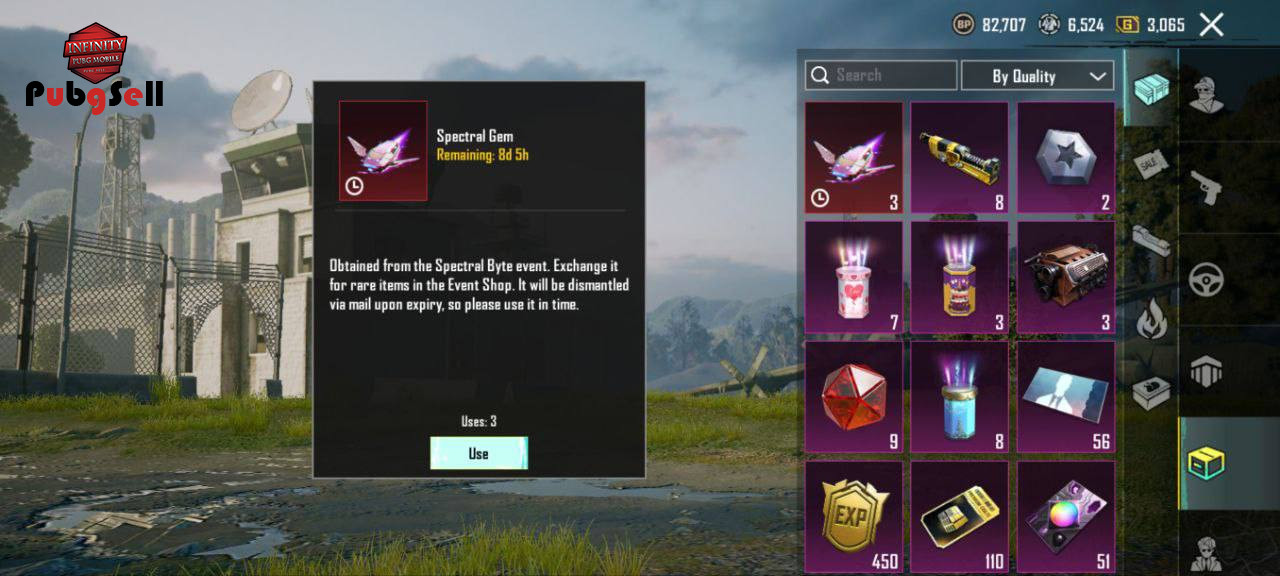Select the golden weapon item with count 8
The height and width of the screenshot is (576, 1280).
[960, 157]
